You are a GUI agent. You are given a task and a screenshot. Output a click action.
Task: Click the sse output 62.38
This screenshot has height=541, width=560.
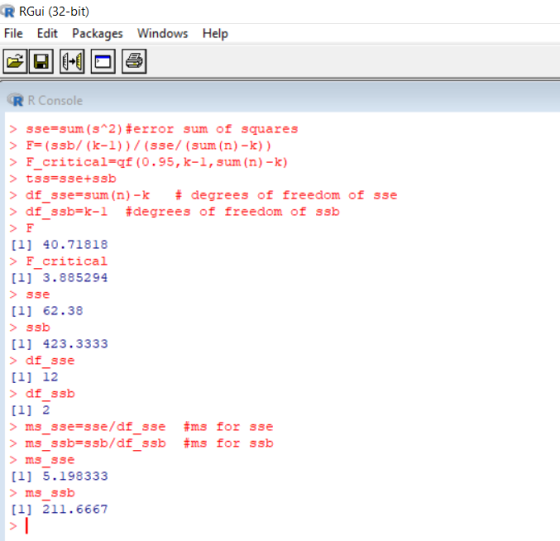click(63, 311)
